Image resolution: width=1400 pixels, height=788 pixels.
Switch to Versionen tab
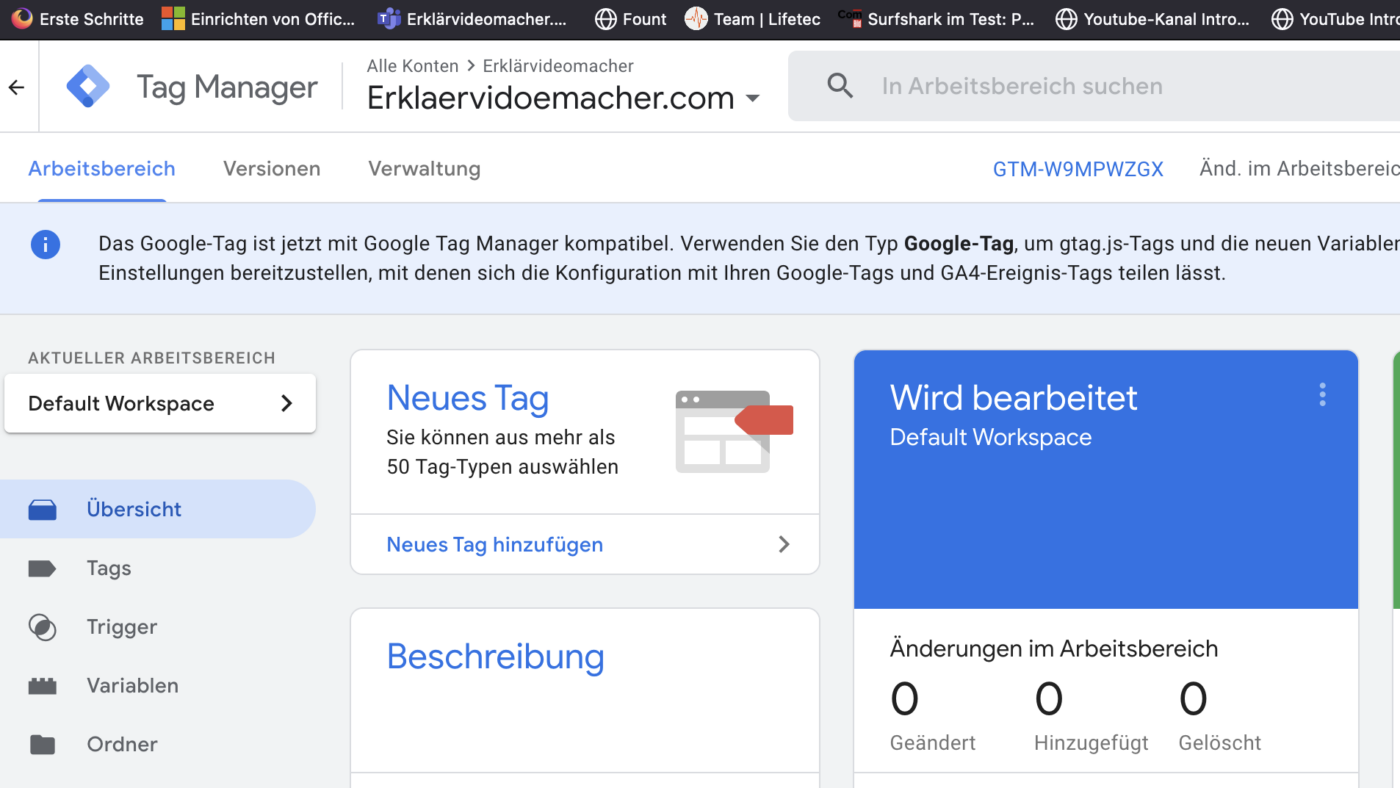point(272,169)
